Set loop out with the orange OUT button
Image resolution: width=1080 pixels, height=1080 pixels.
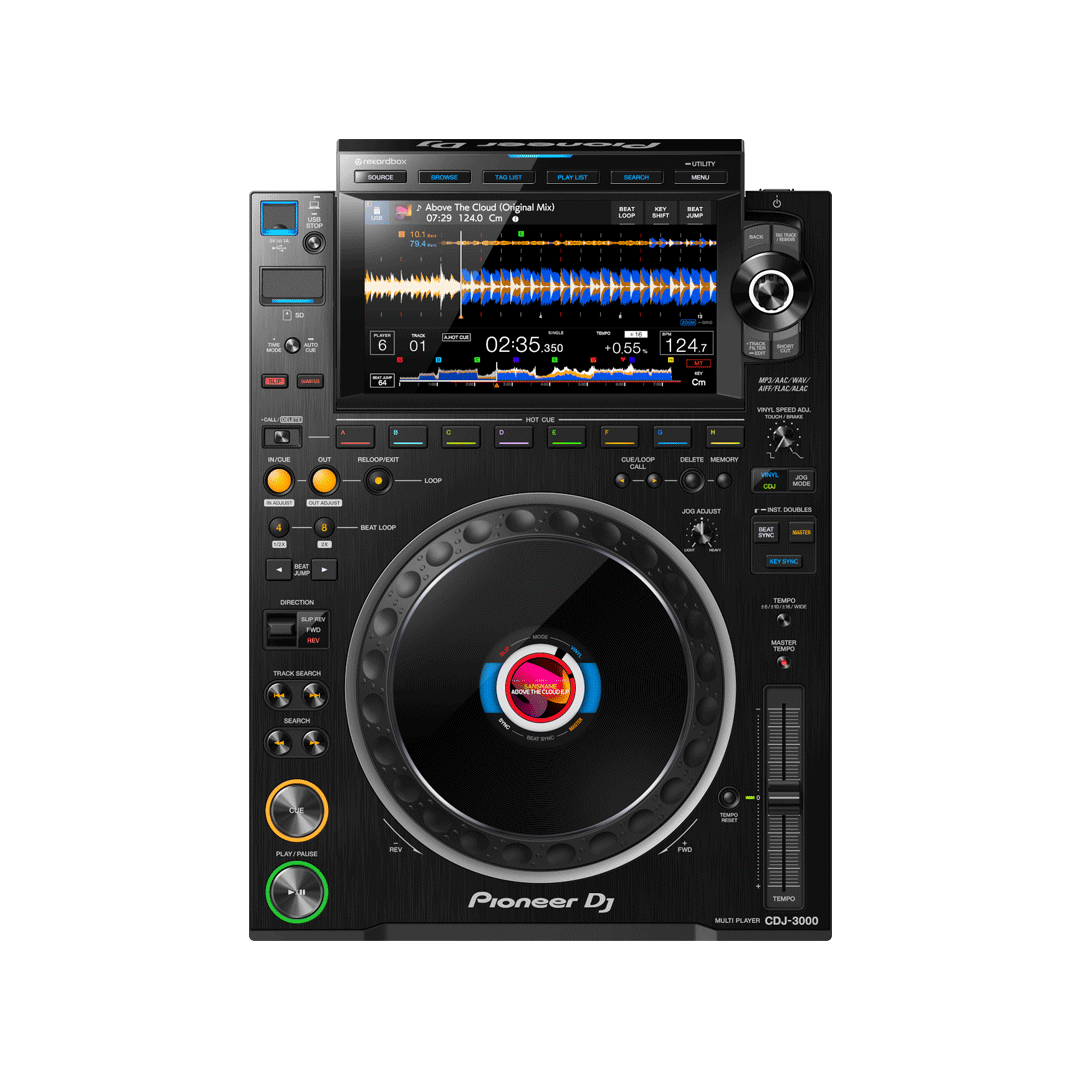(324, 481)
